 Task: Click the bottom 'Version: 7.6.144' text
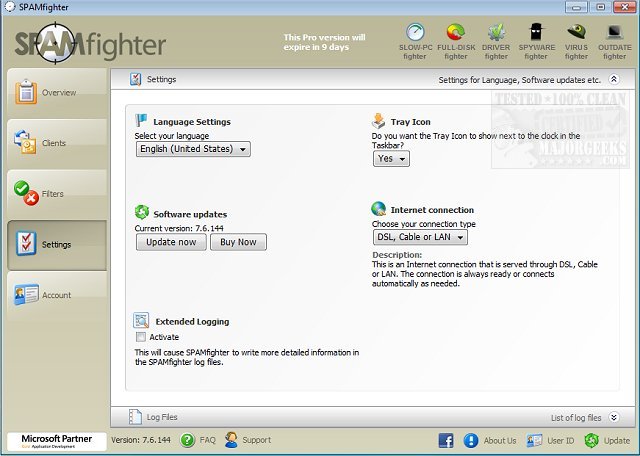(x=141, y=440)
